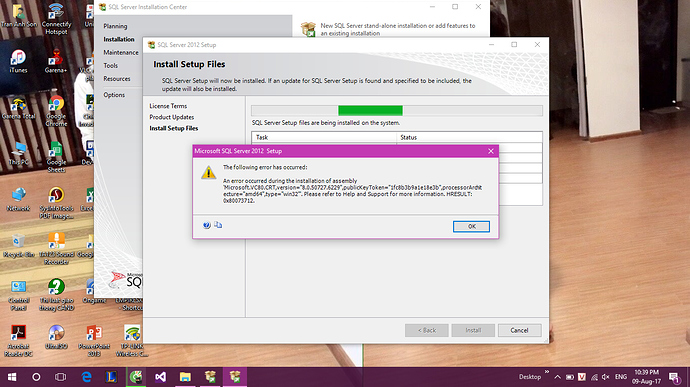
Task: Open the Action Center notification icon
Action: [674, 377]
